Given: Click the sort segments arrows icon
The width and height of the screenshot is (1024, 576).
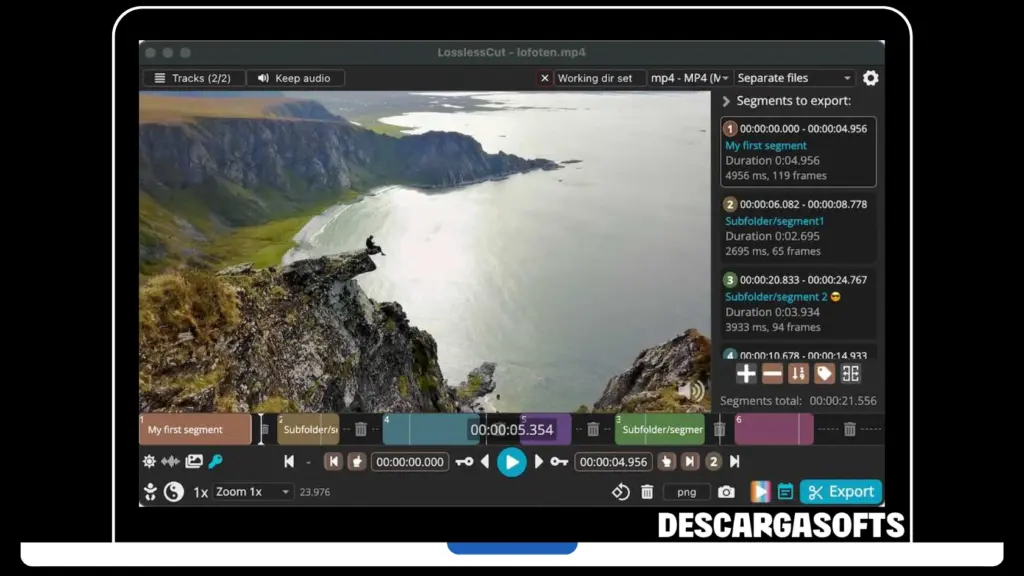Looking at the screenshot, I should 798,374.
